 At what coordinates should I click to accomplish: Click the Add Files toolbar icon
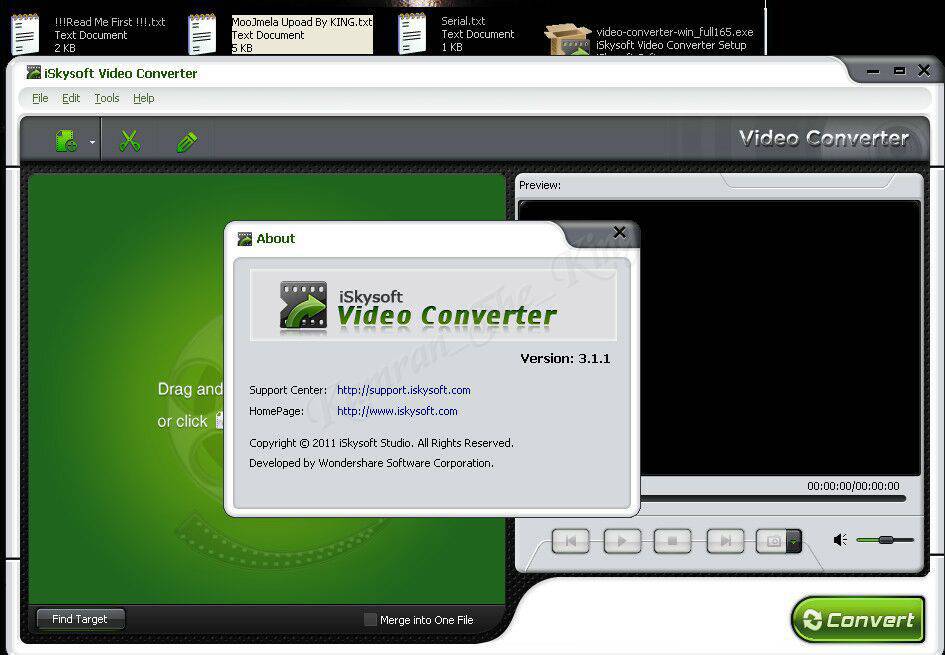pos(66,142)
